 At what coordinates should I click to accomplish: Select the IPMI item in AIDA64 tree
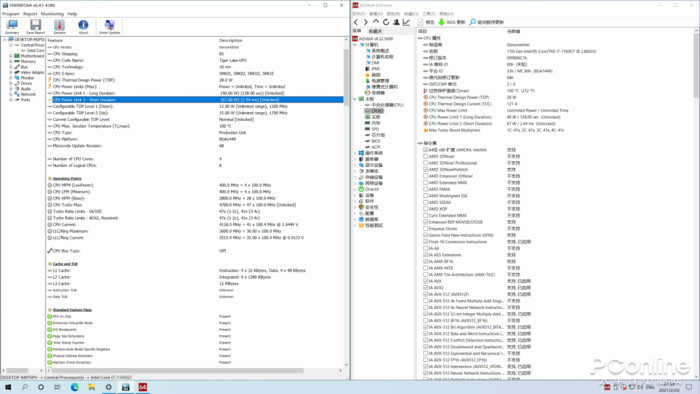click(375, 69)
